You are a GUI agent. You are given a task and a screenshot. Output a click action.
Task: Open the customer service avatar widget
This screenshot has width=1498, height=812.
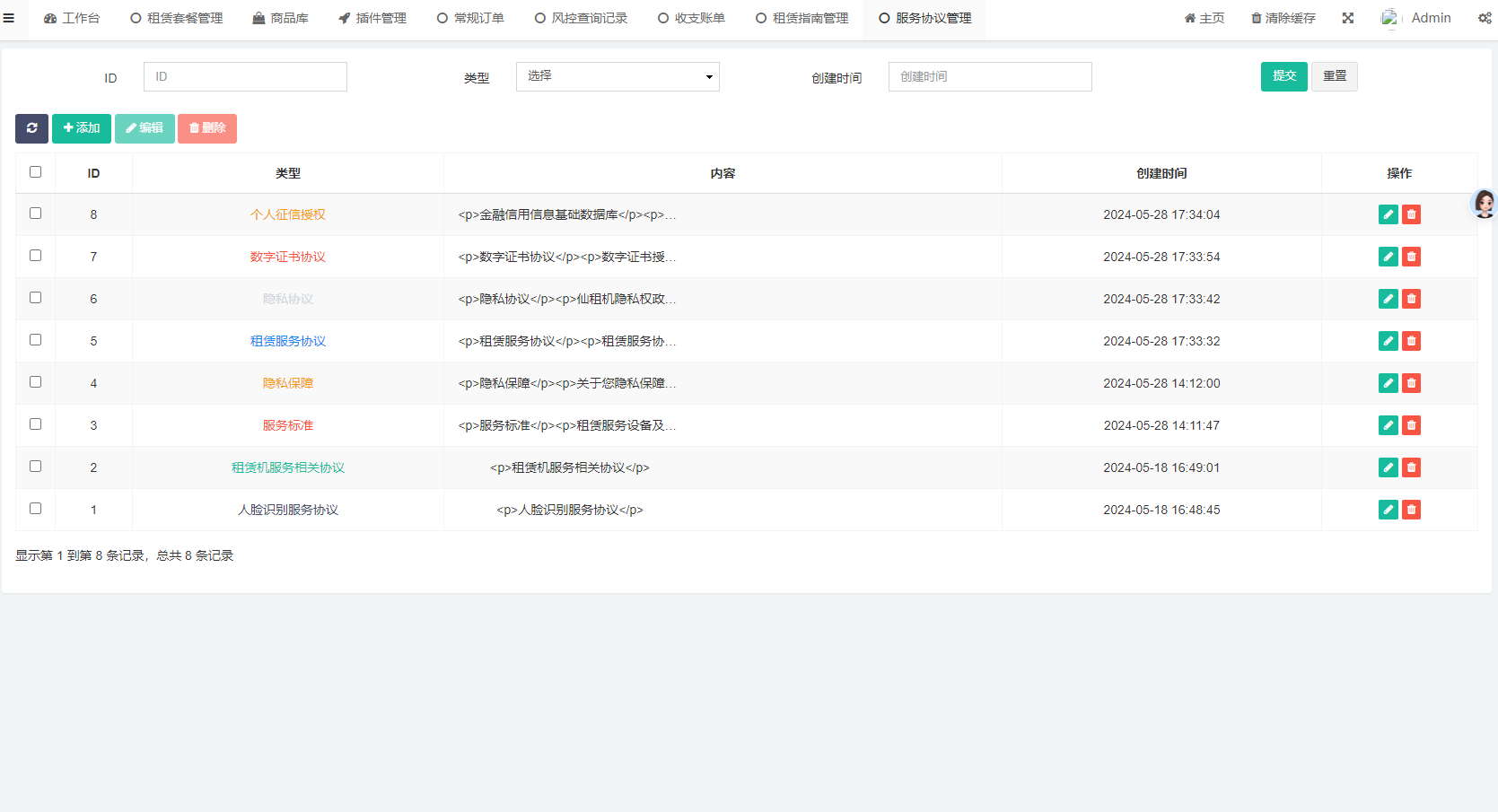(x=1484, y=204)
